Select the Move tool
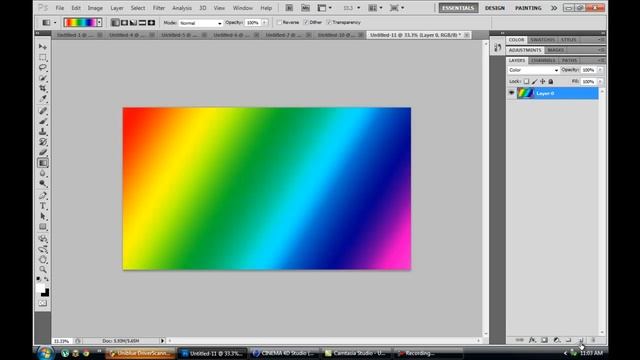 (x=43, y=47)
